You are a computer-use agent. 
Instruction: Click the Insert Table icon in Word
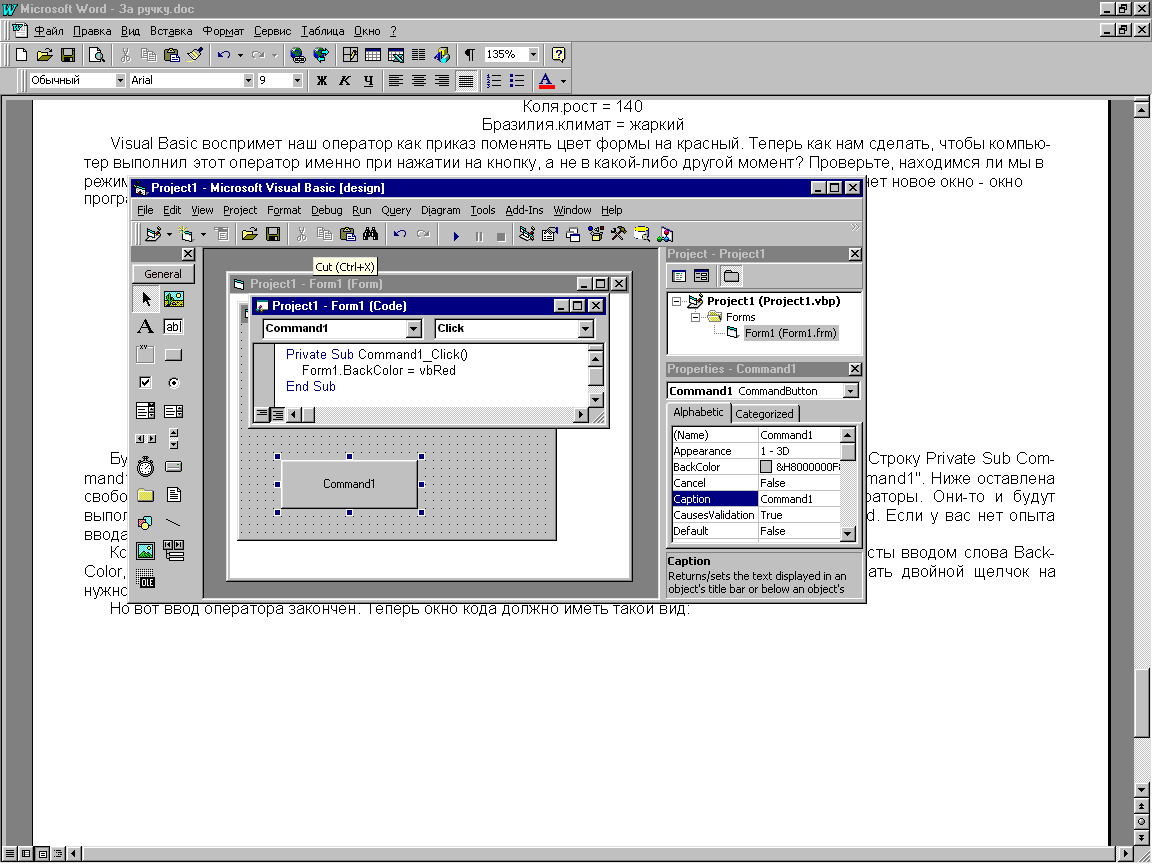click(372, 55)
